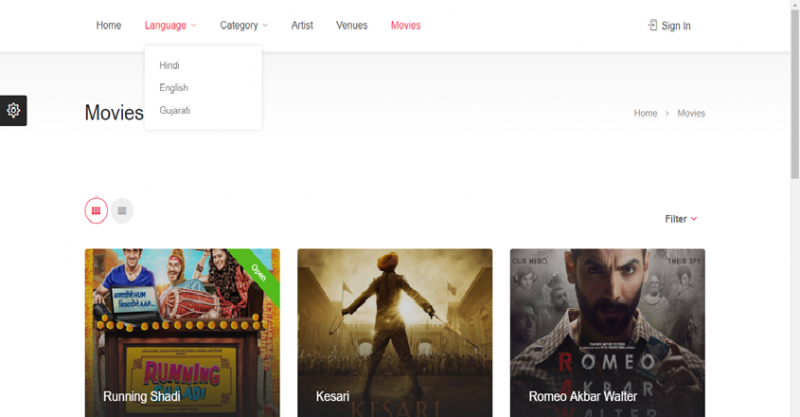Open the Venues page
This screenshot has width=800, height=417.
tap(352, 26)
